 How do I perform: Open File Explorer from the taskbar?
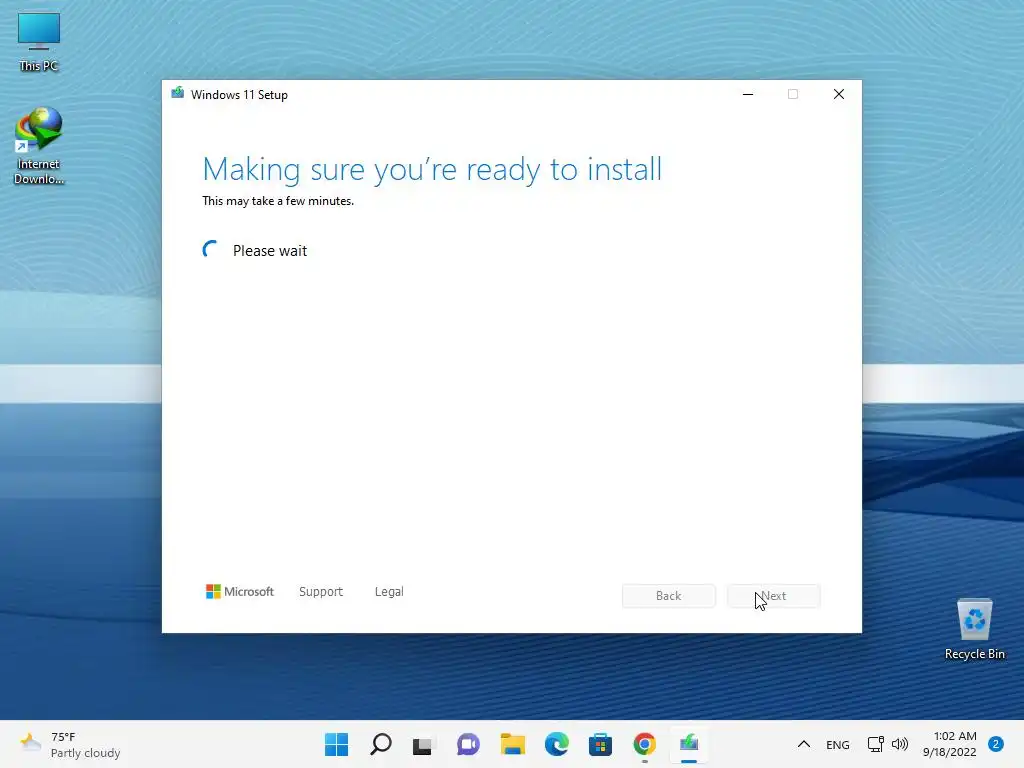click(513, 744)
